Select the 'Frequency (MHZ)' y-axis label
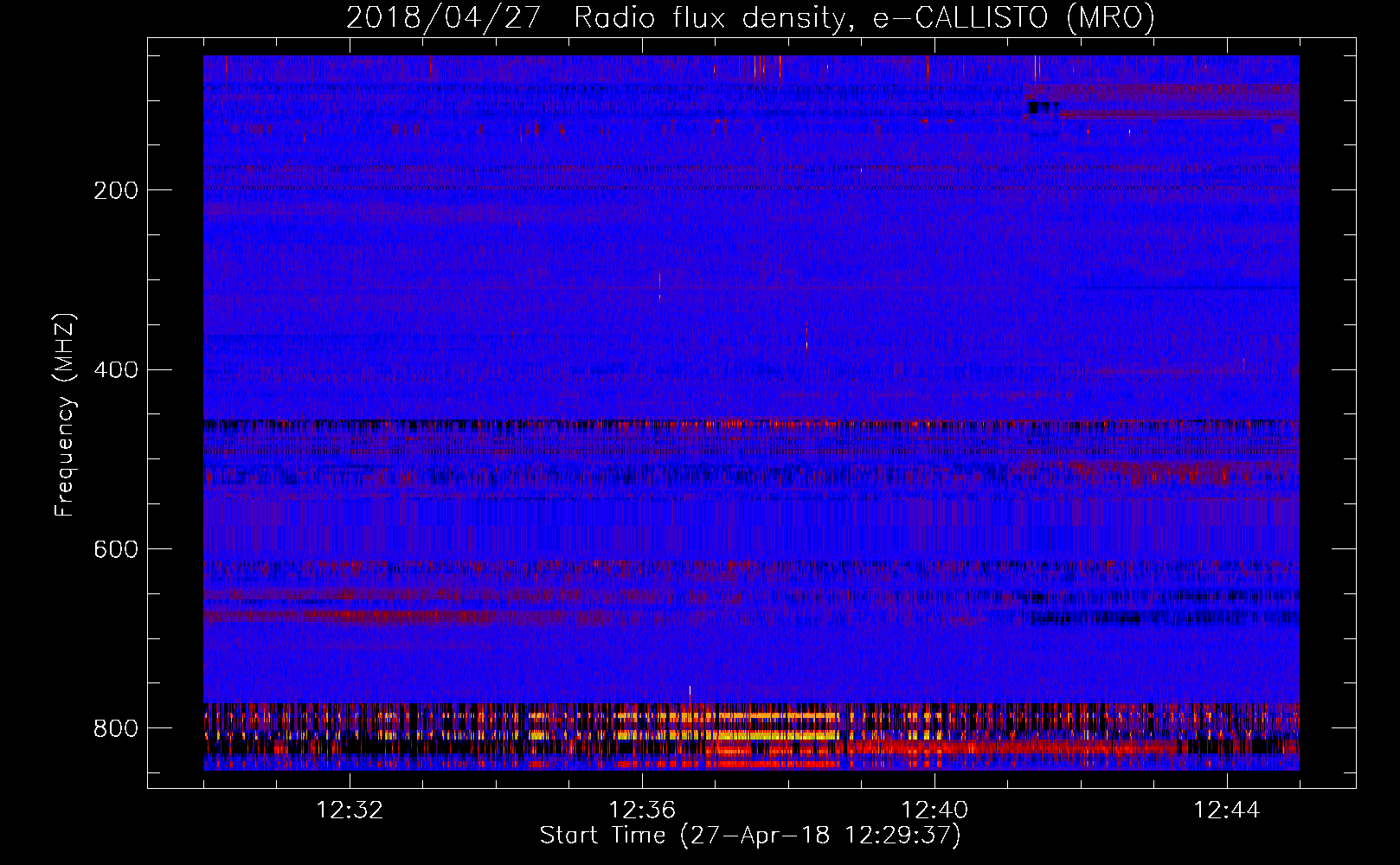 click(64, 414)
